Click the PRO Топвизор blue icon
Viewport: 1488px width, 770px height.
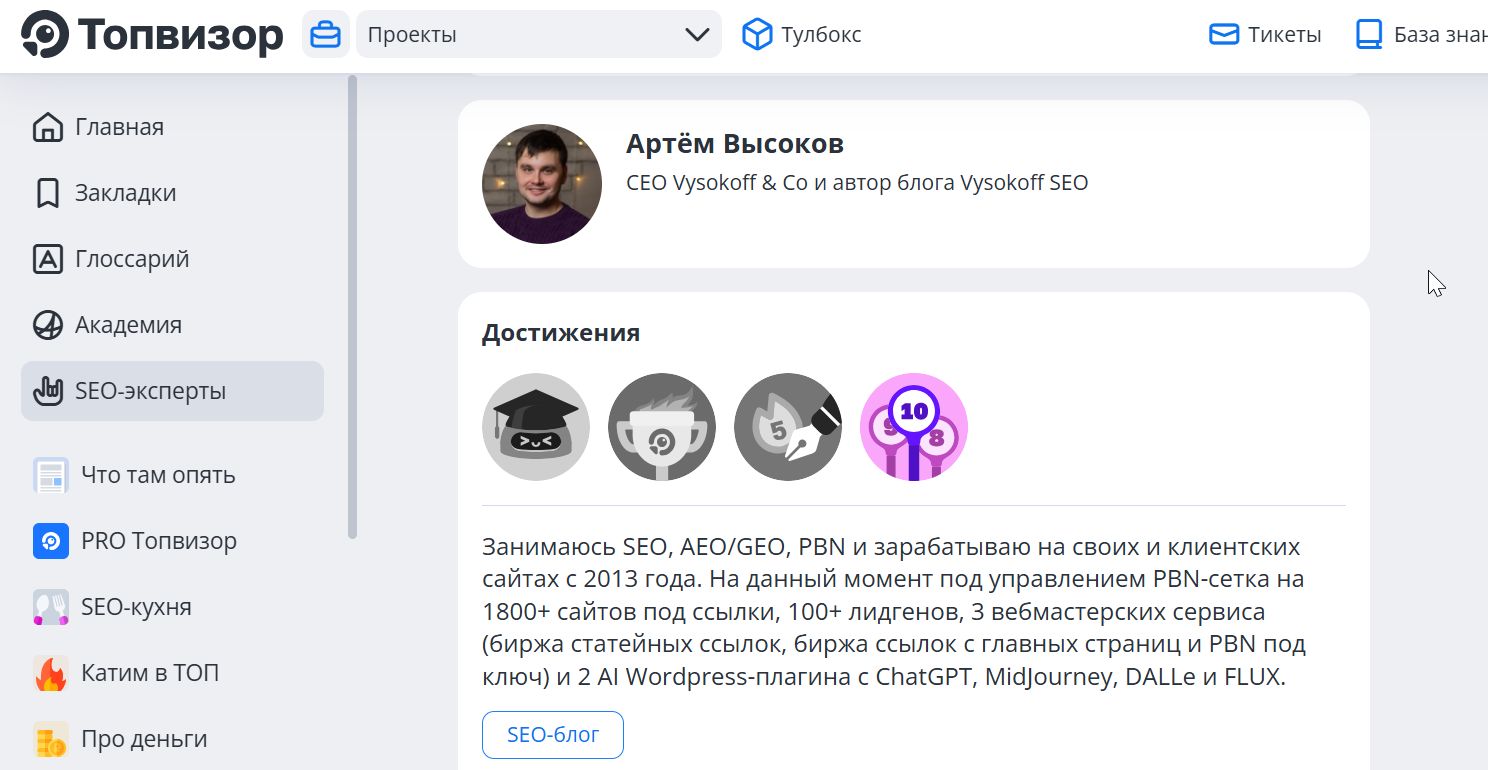point(51,541)
